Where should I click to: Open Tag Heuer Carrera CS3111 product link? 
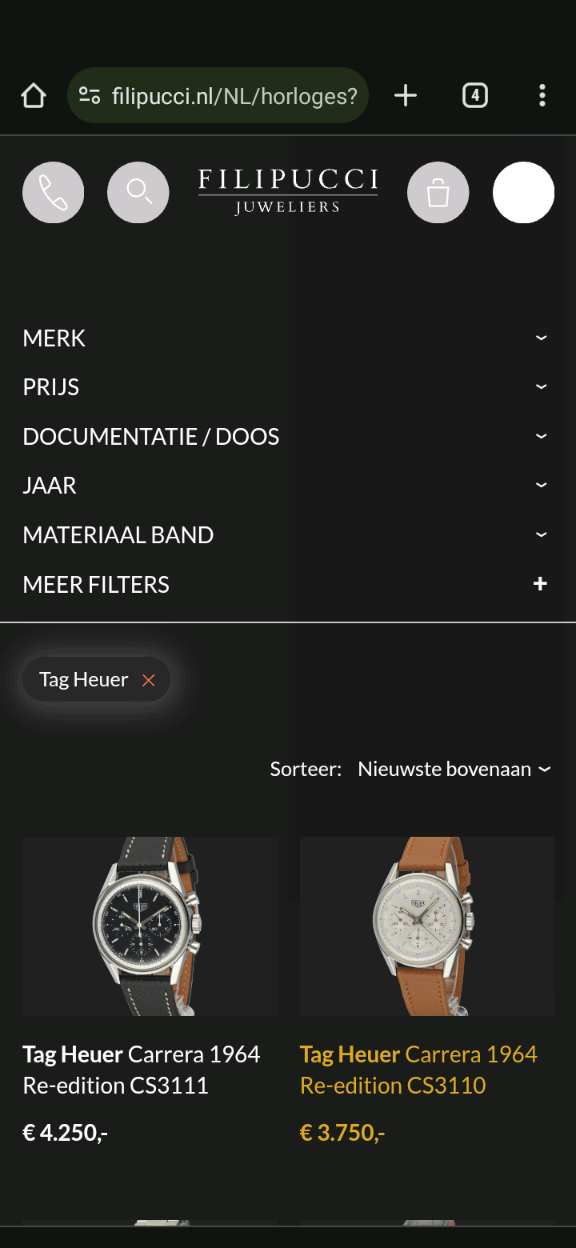pos(141,1069)
